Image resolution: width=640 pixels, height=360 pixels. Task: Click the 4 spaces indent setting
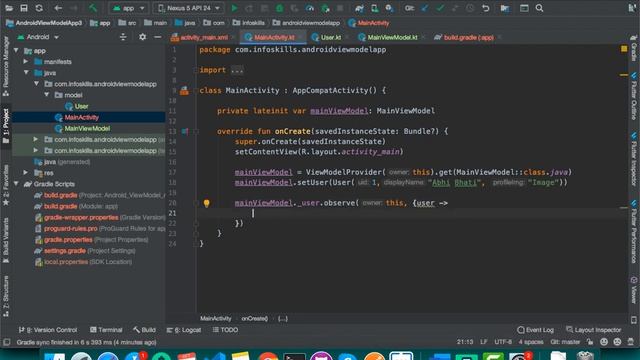[x=531, y=342]
